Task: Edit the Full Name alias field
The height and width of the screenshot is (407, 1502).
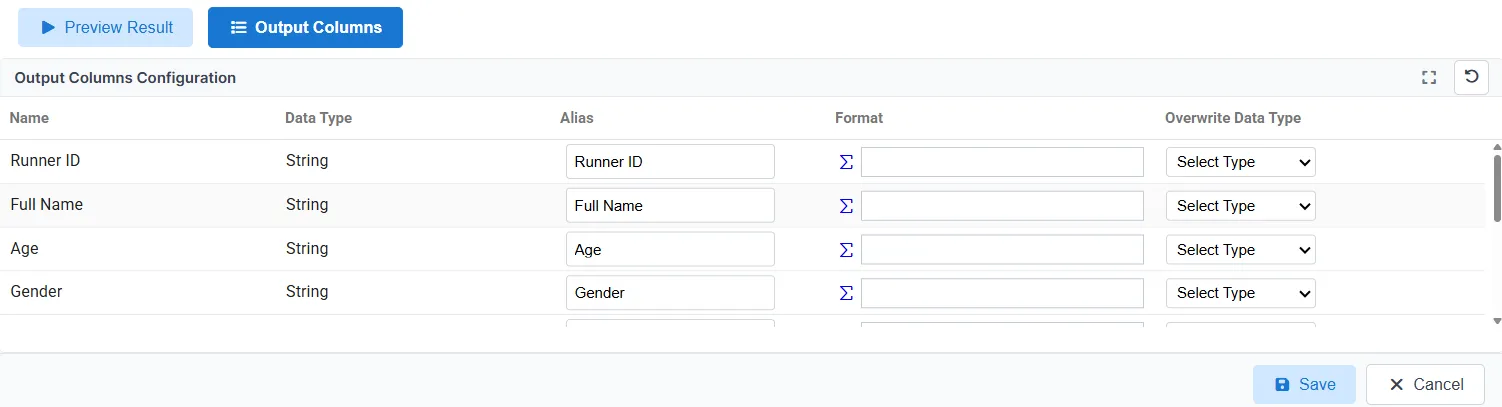Action: (x=670, y=206)
